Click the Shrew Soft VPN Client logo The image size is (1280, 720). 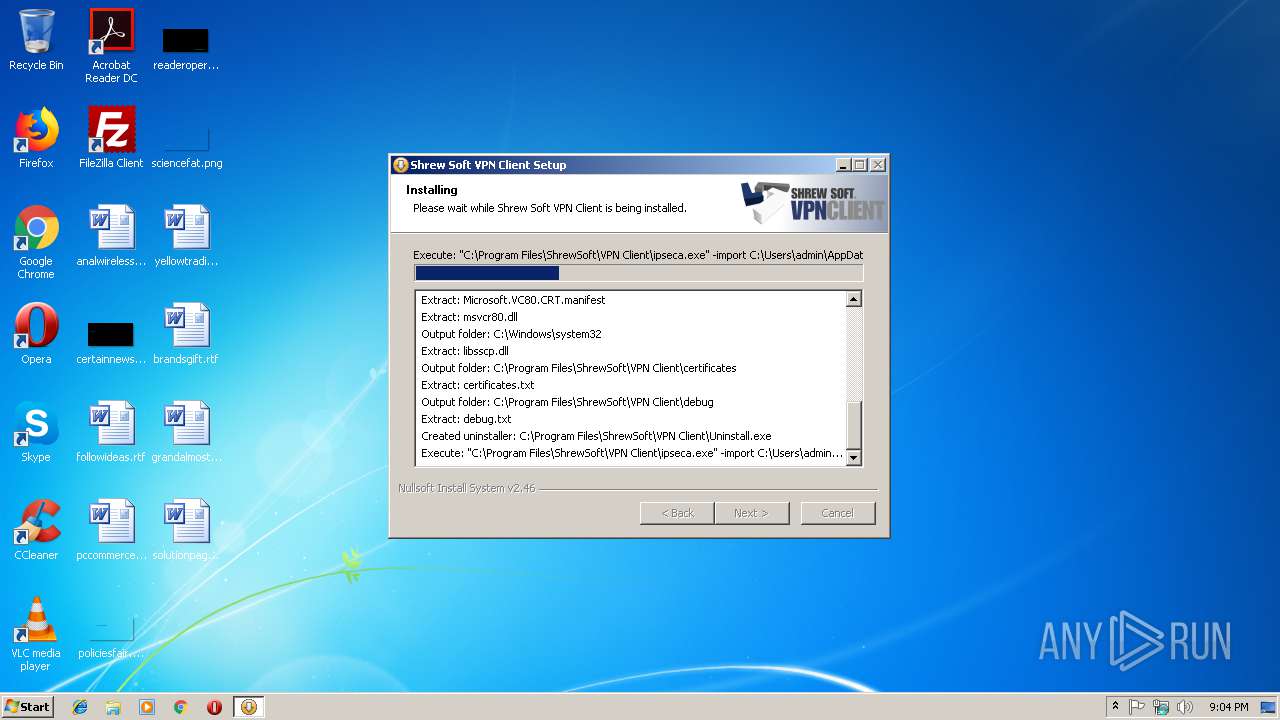tap(813, 203)
